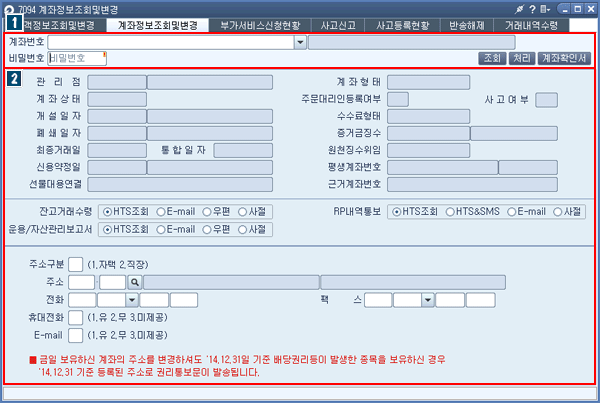Click the address search magnifier icon
The height and width of the screenshot is (403, 600).
(135, 282)
